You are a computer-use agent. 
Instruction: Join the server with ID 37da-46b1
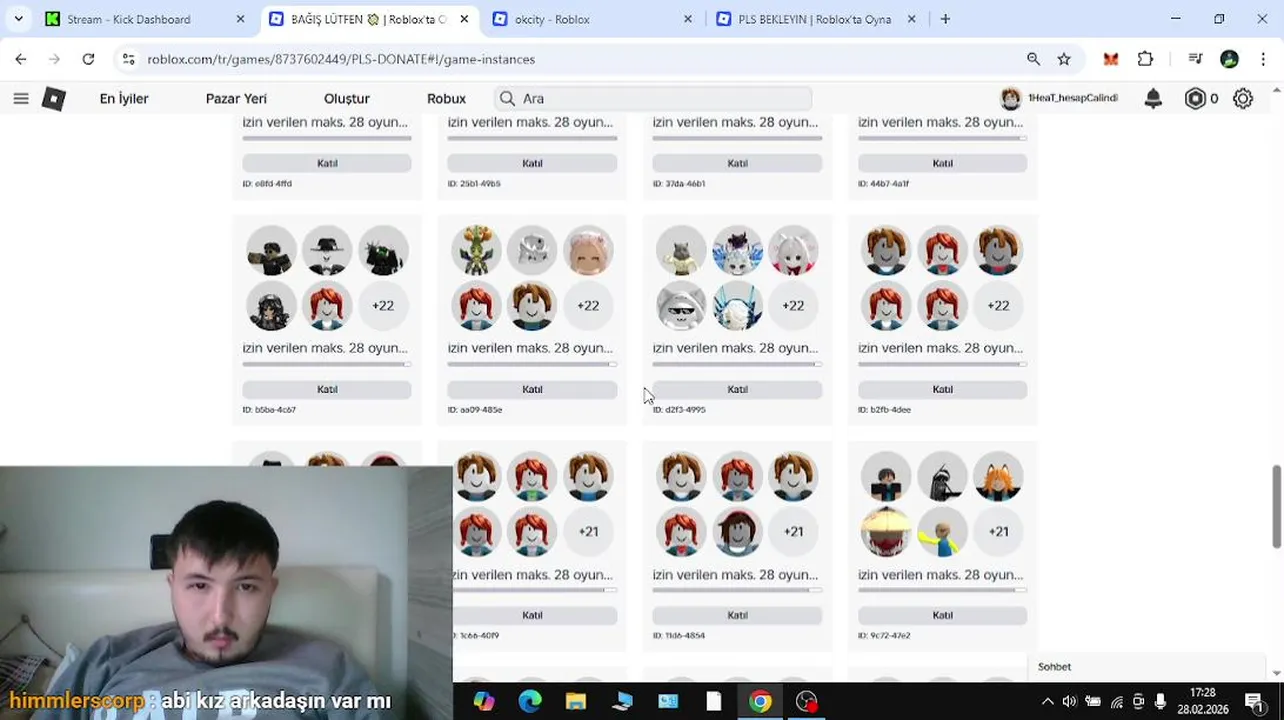pyautogui.click(x=737, y=163)
